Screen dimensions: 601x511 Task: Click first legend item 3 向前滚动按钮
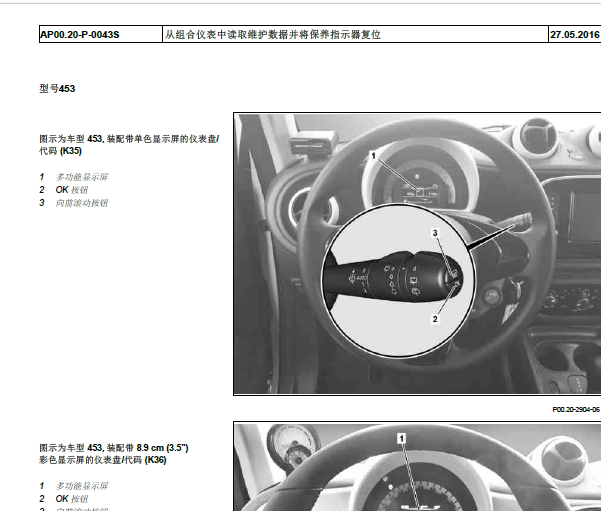(x=74, y=203)
